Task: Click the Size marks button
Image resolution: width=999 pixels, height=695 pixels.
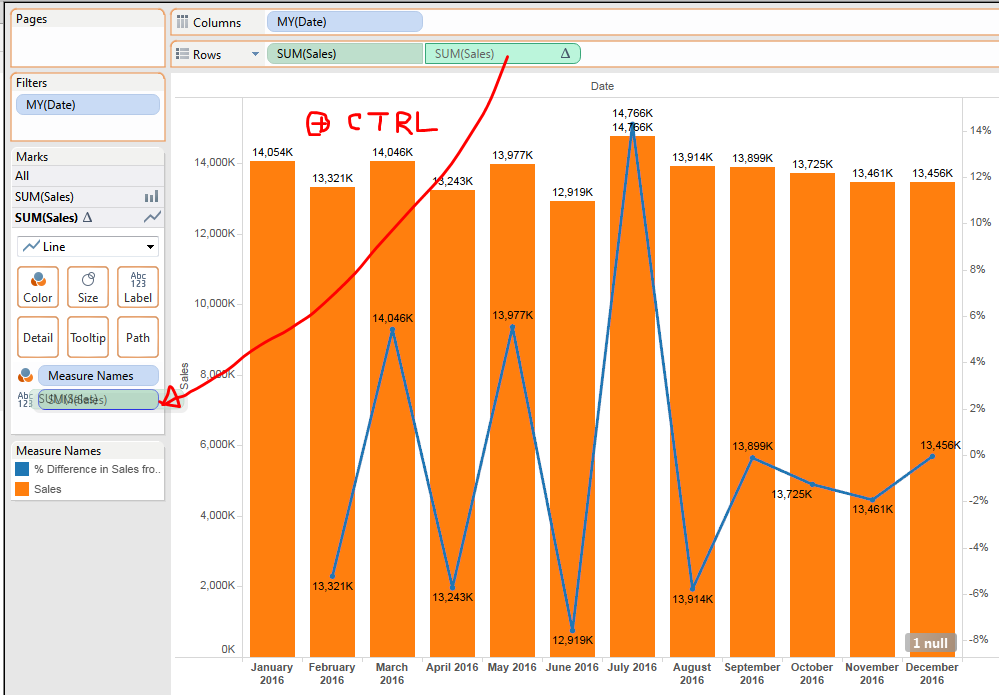Action: click(88, 287)
